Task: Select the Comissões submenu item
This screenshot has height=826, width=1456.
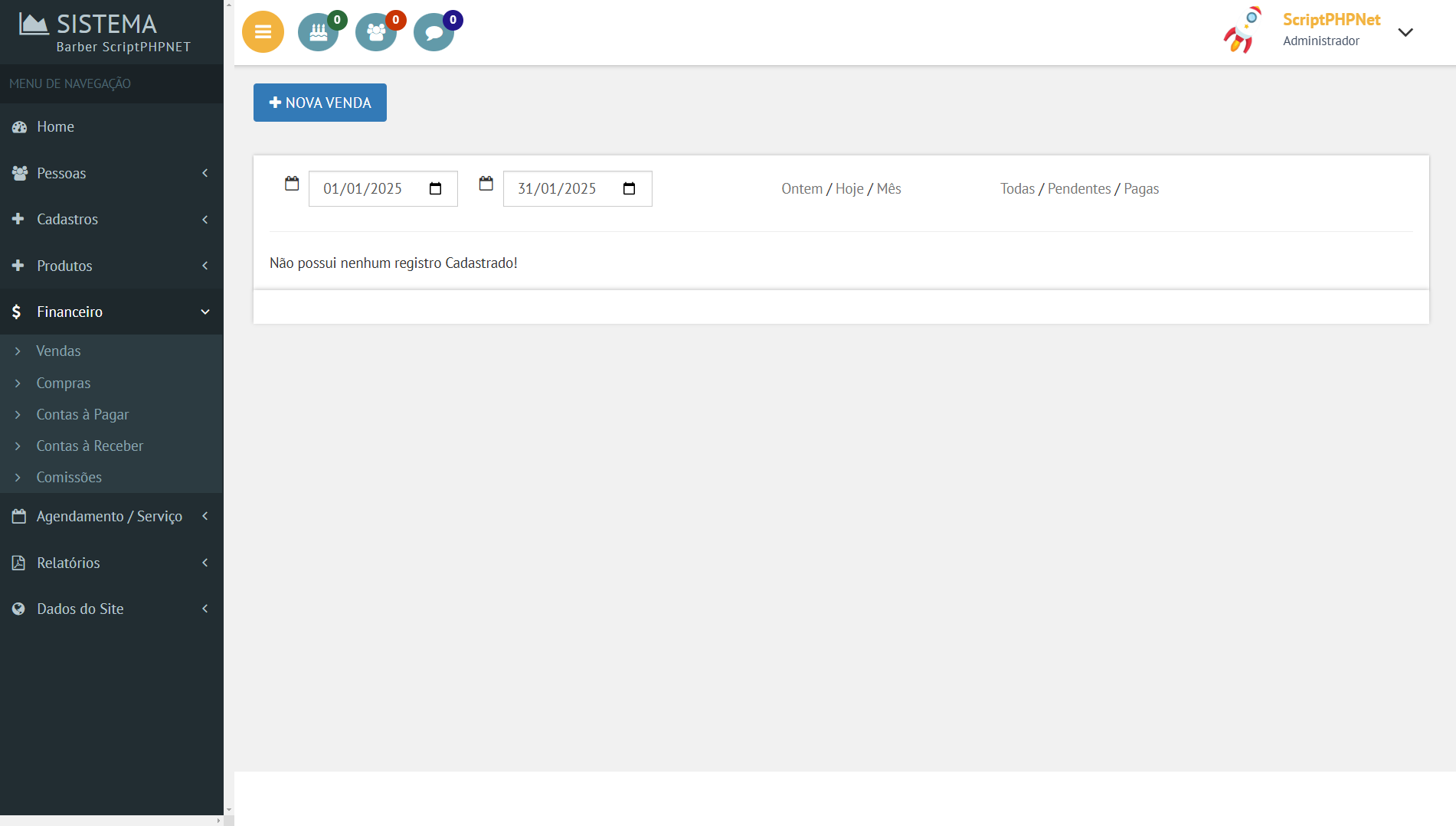Action: (x=69, y=477)
